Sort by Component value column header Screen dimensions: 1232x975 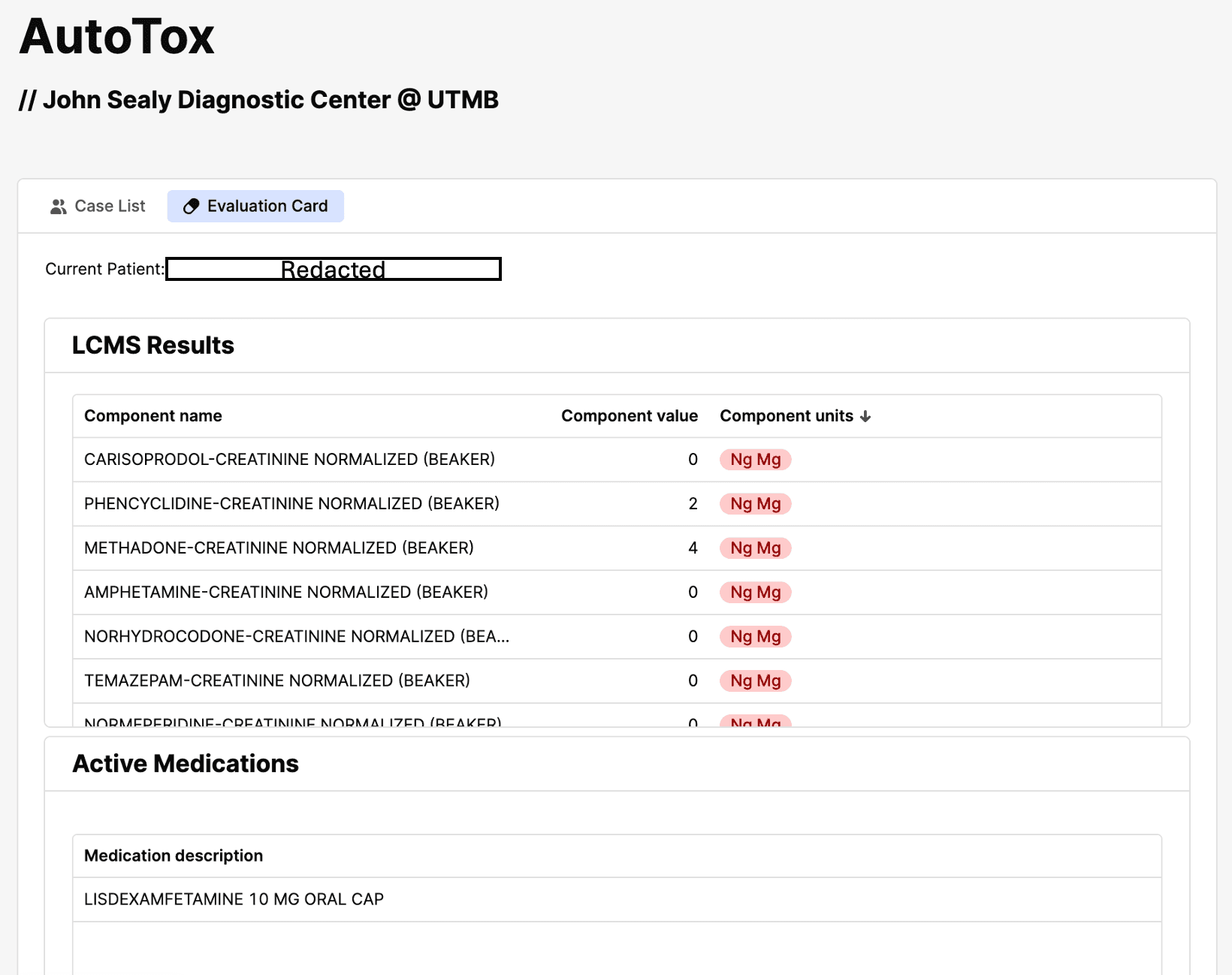629,416
